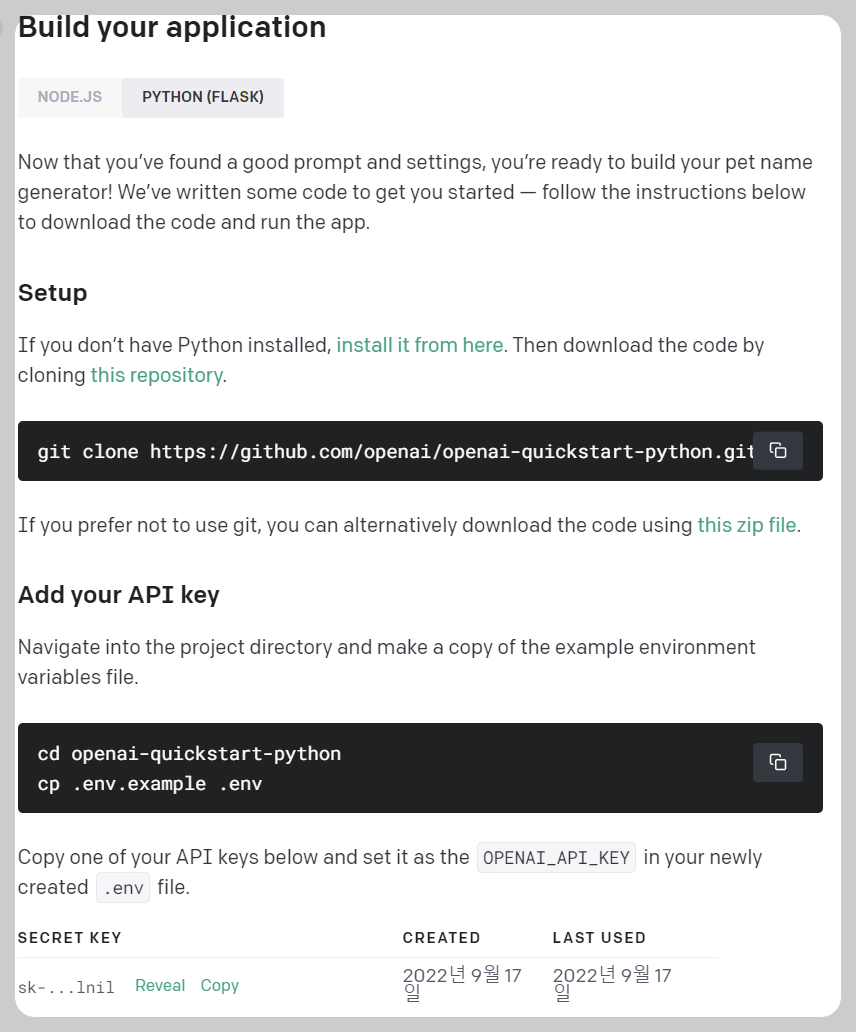This screenshot has width=856, height=1032.
Task: Click the CREATED column header
Action: tap(442, 938)
